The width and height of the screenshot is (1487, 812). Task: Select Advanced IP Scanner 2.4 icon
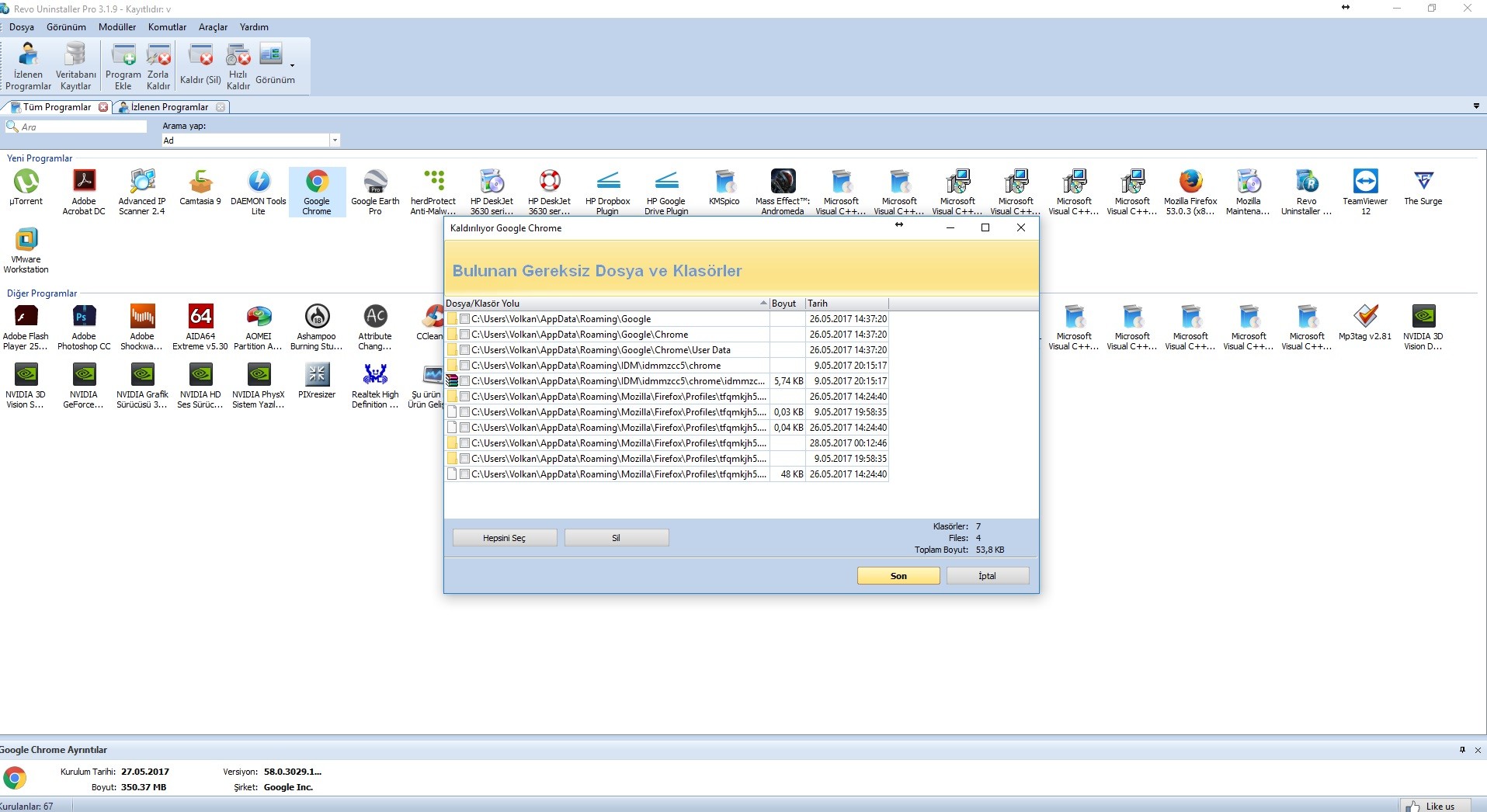142,192
